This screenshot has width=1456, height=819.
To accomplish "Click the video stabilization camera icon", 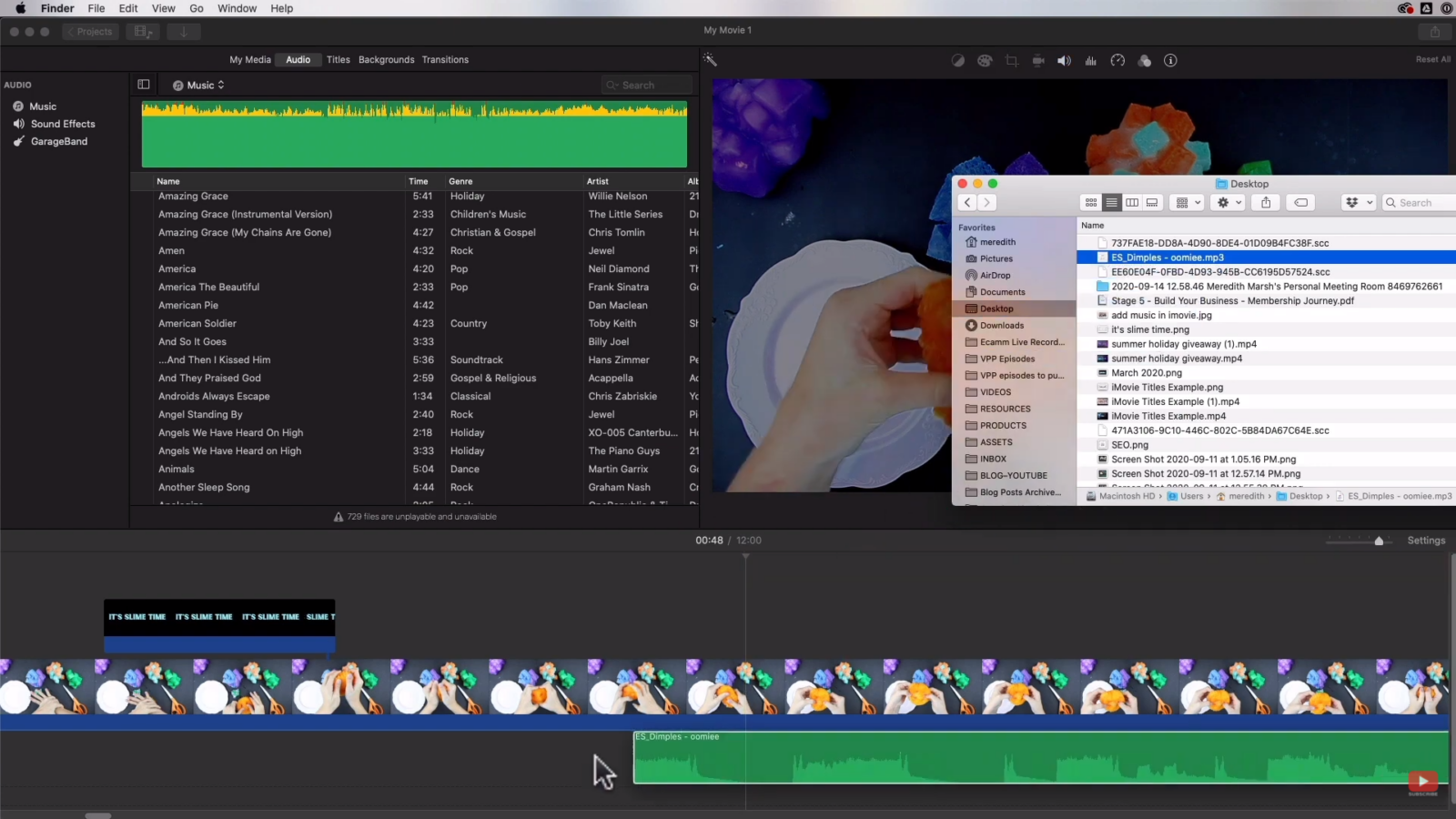I will pos(1037,60).
